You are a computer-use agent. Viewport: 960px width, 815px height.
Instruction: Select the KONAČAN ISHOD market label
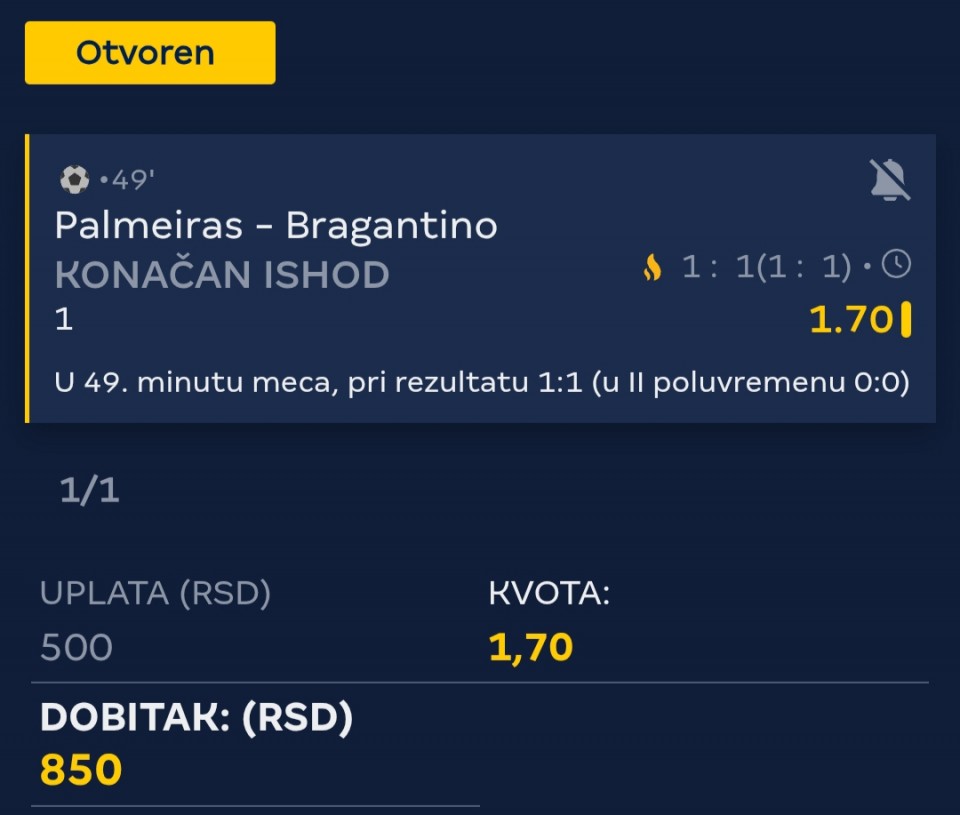[222, 274]
